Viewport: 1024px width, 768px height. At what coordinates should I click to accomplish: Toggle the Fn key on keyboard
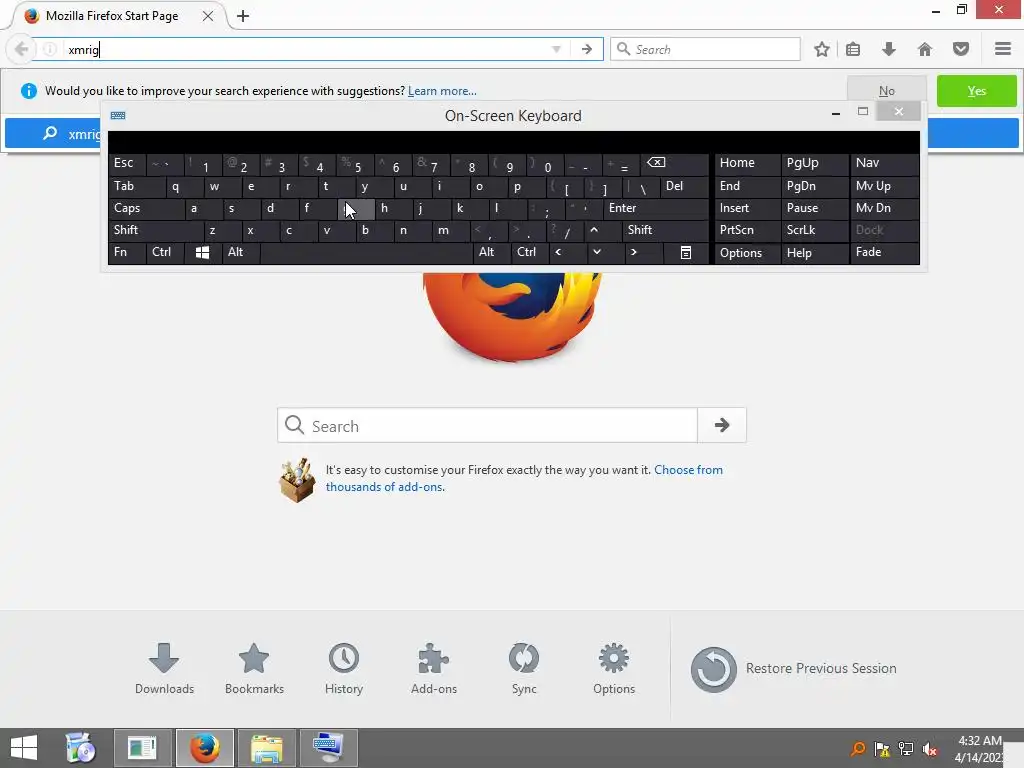click(x=127, y=252)
